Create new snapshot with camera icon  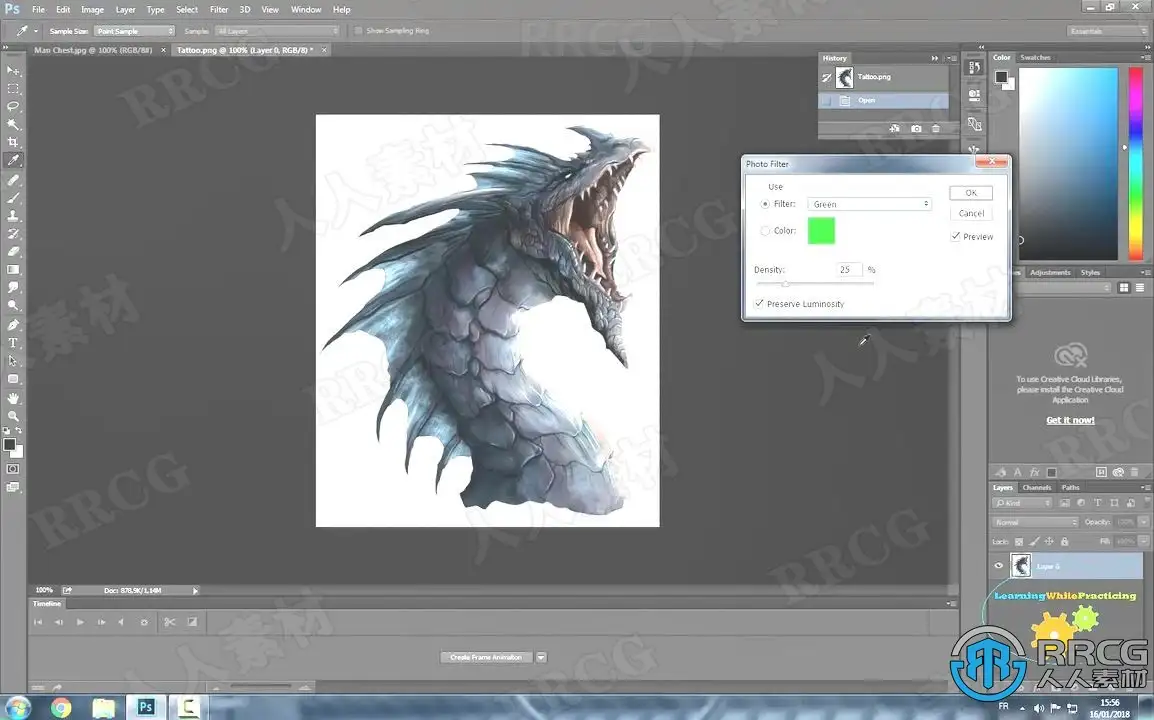click(x=916, y=129)
